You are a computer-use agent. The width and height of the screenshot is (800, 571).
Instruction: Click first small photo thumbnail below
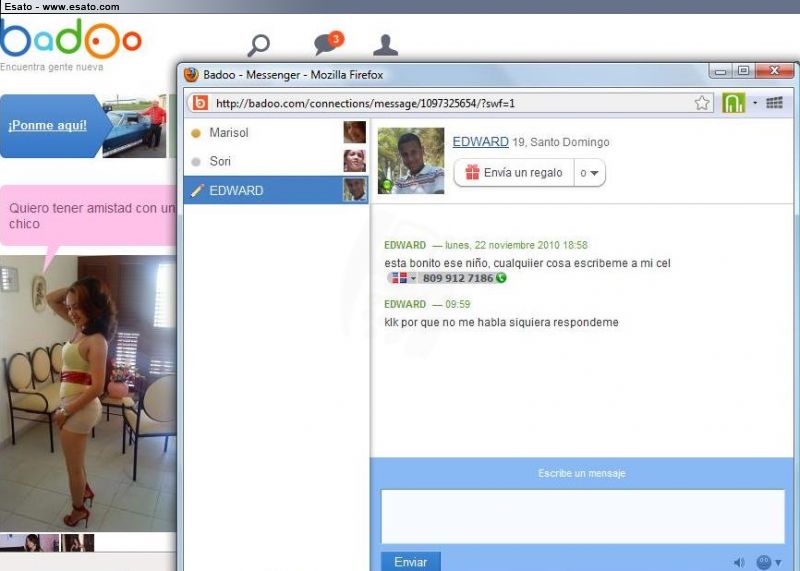(x=30, y=542)
